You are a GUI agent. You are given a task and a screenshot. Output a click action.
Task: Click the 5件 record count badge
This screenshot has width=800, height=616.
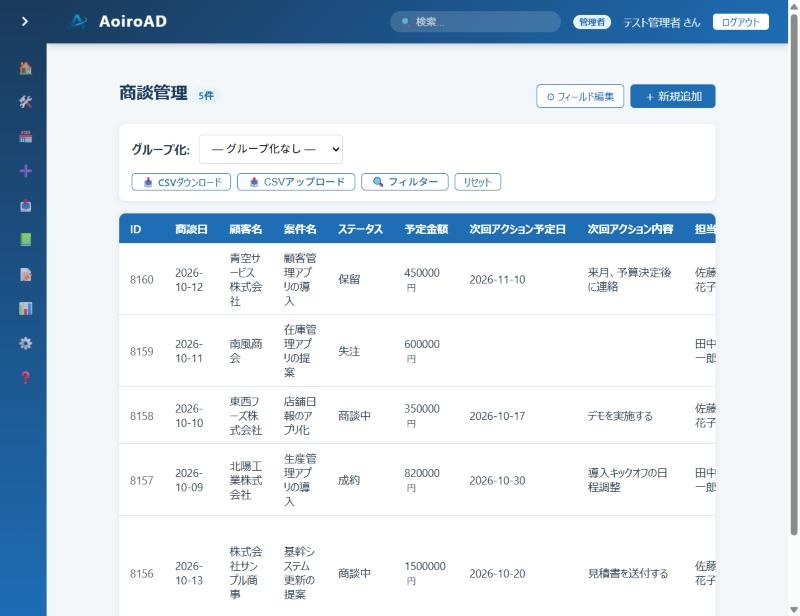coord(206,95)
